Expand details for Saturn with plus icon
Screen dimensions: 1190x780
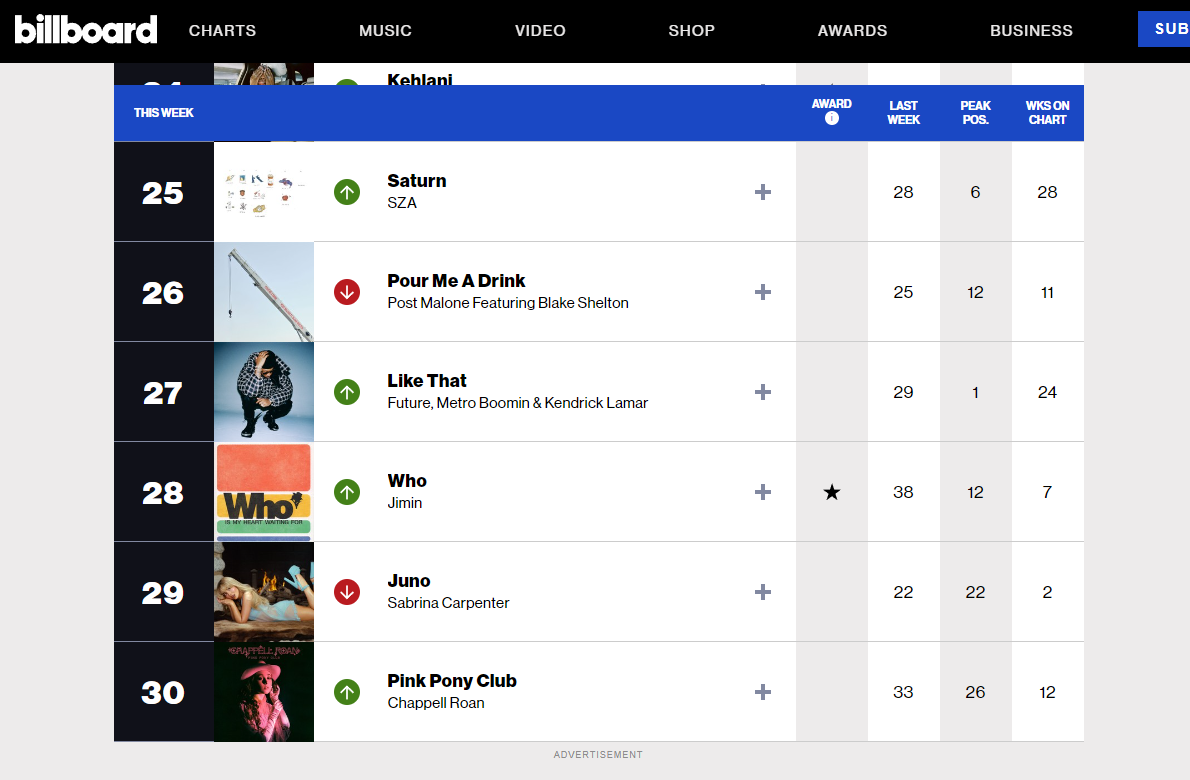pos(763,192)
